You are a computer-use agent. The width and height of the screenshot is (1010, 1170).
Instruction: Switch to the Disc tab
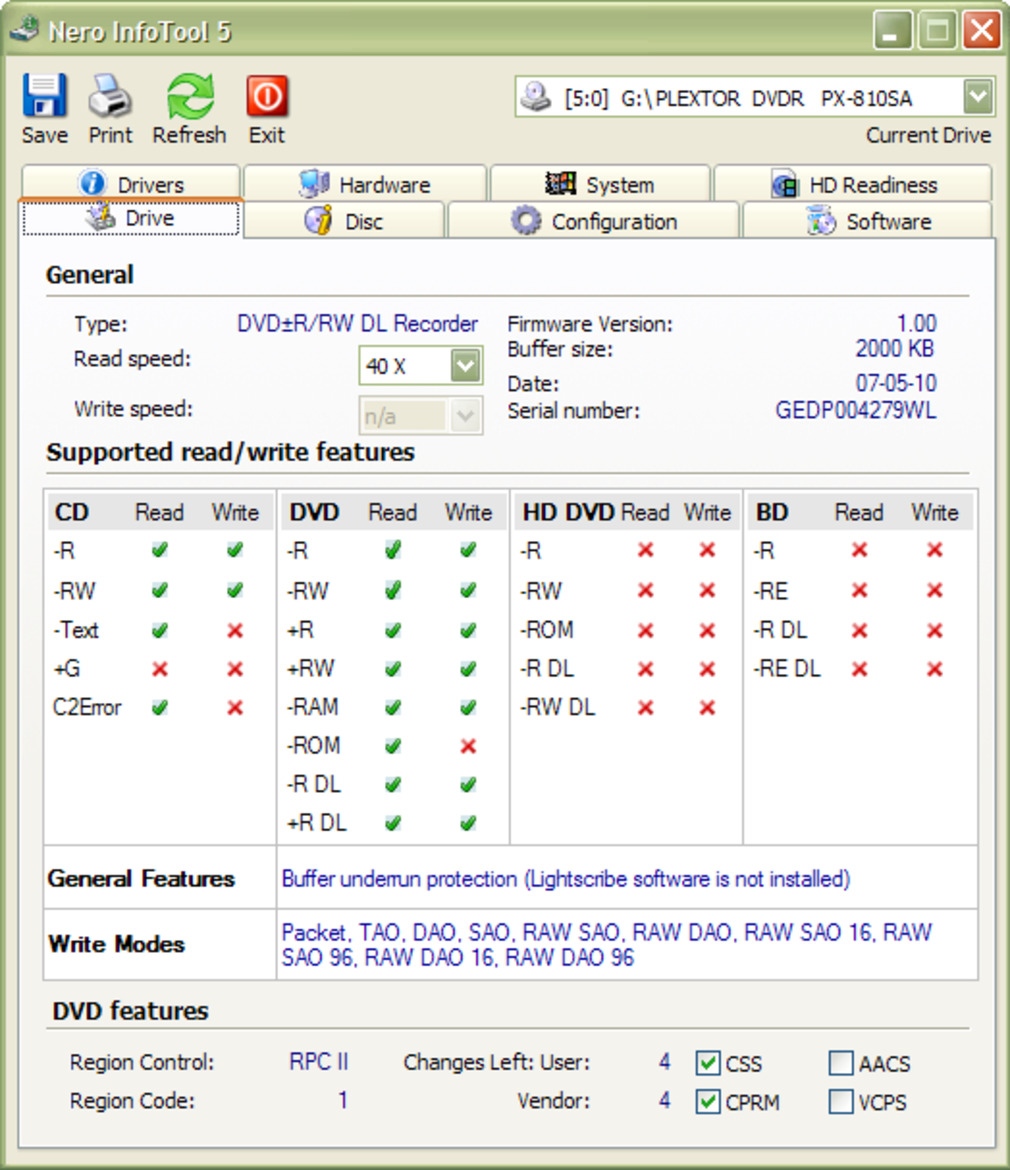(344, 221)
